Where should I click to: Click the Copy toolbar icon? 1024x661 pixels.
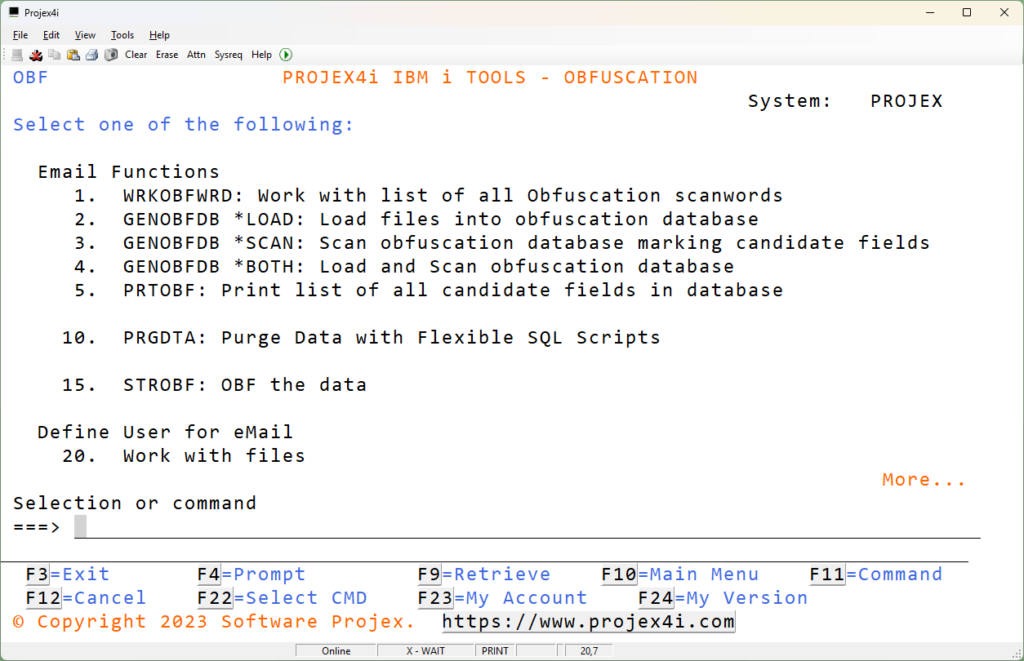coord(55,55)
